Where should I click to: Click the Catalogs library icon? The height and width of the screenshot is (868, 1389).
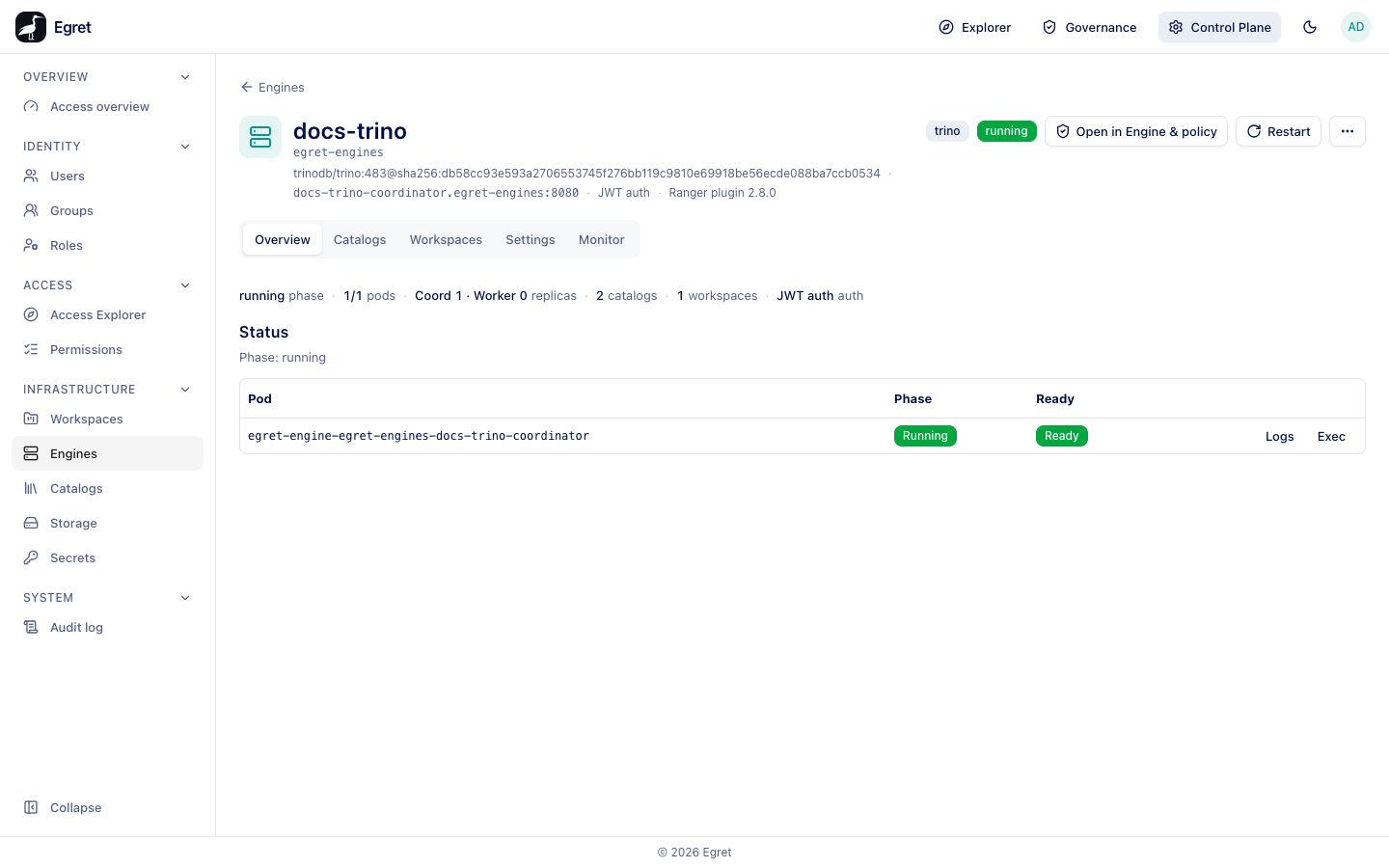pyautogui.click(x=31, y=489)
